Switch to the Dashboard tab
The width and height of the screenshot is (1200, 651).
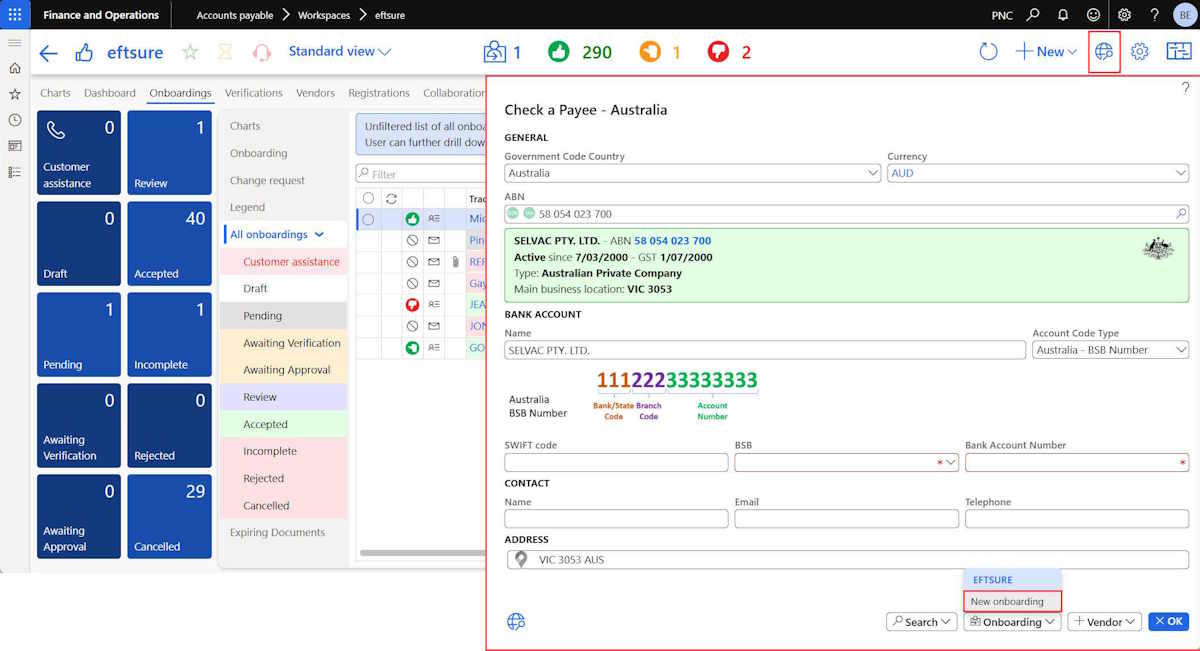pos(110,93)
